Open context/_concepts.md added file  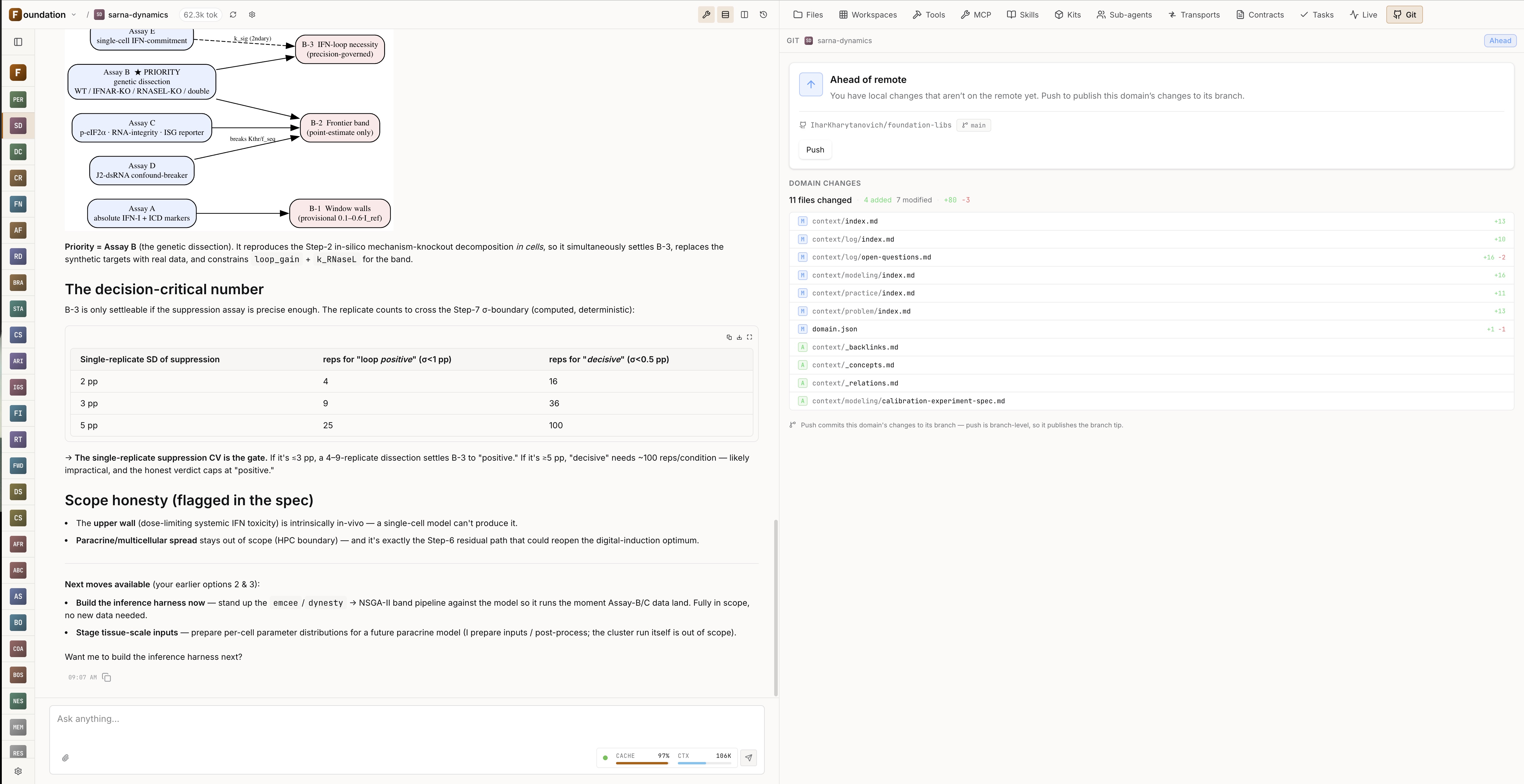[1151, 365]
